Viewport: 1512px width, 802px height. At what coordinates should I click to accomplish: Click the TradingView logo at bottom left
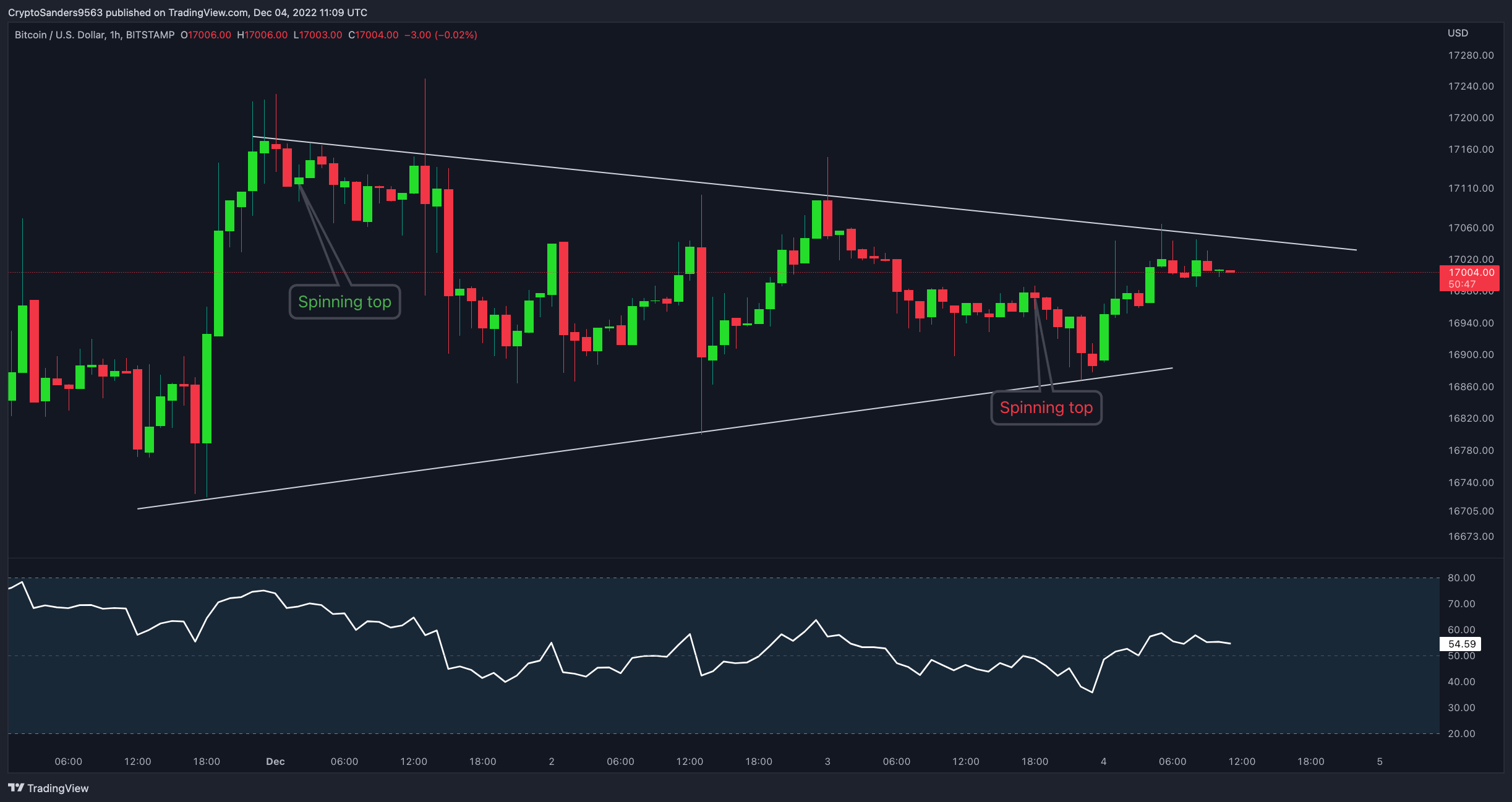48,788
